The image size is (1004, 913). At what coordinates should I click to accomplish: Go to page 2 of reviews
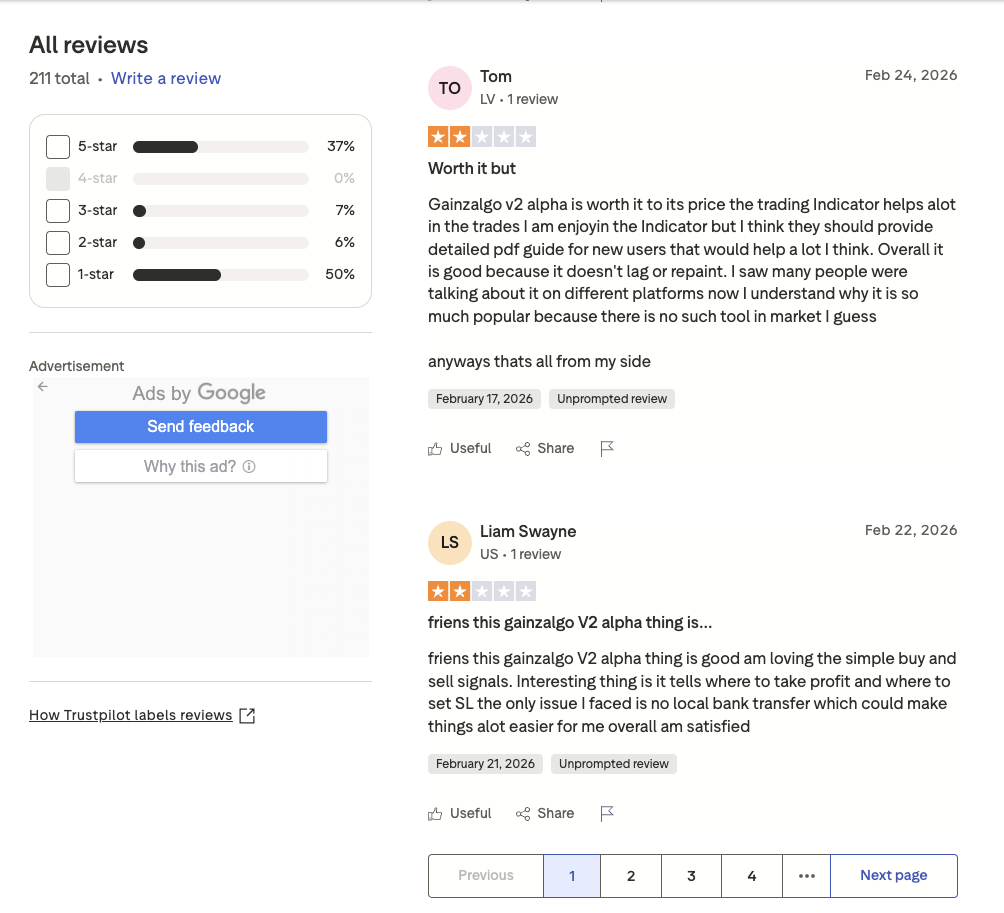pos(631,876)
